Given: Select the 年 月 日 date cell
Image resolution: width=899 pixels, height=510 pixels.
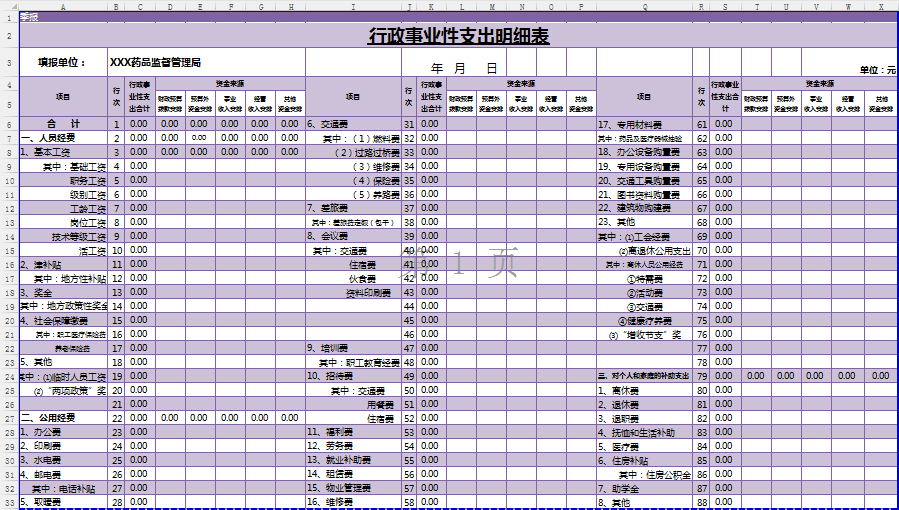Looking at the screenshot, I should 463,69.
